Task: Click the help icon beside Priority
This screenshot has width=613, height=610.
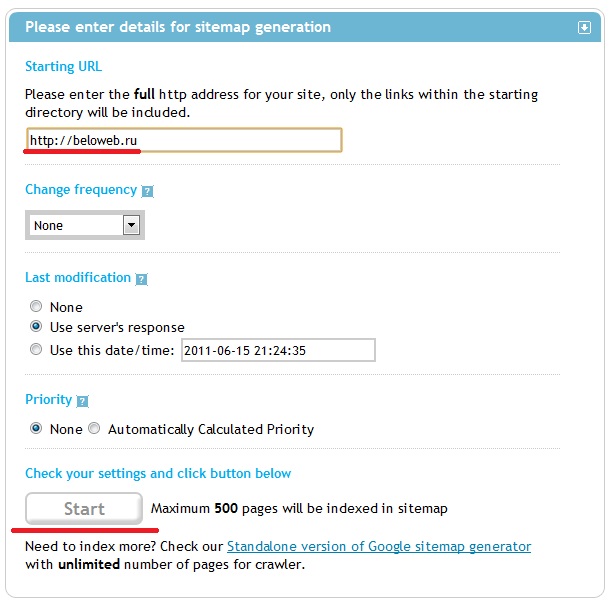Action: tap(82, 401)
